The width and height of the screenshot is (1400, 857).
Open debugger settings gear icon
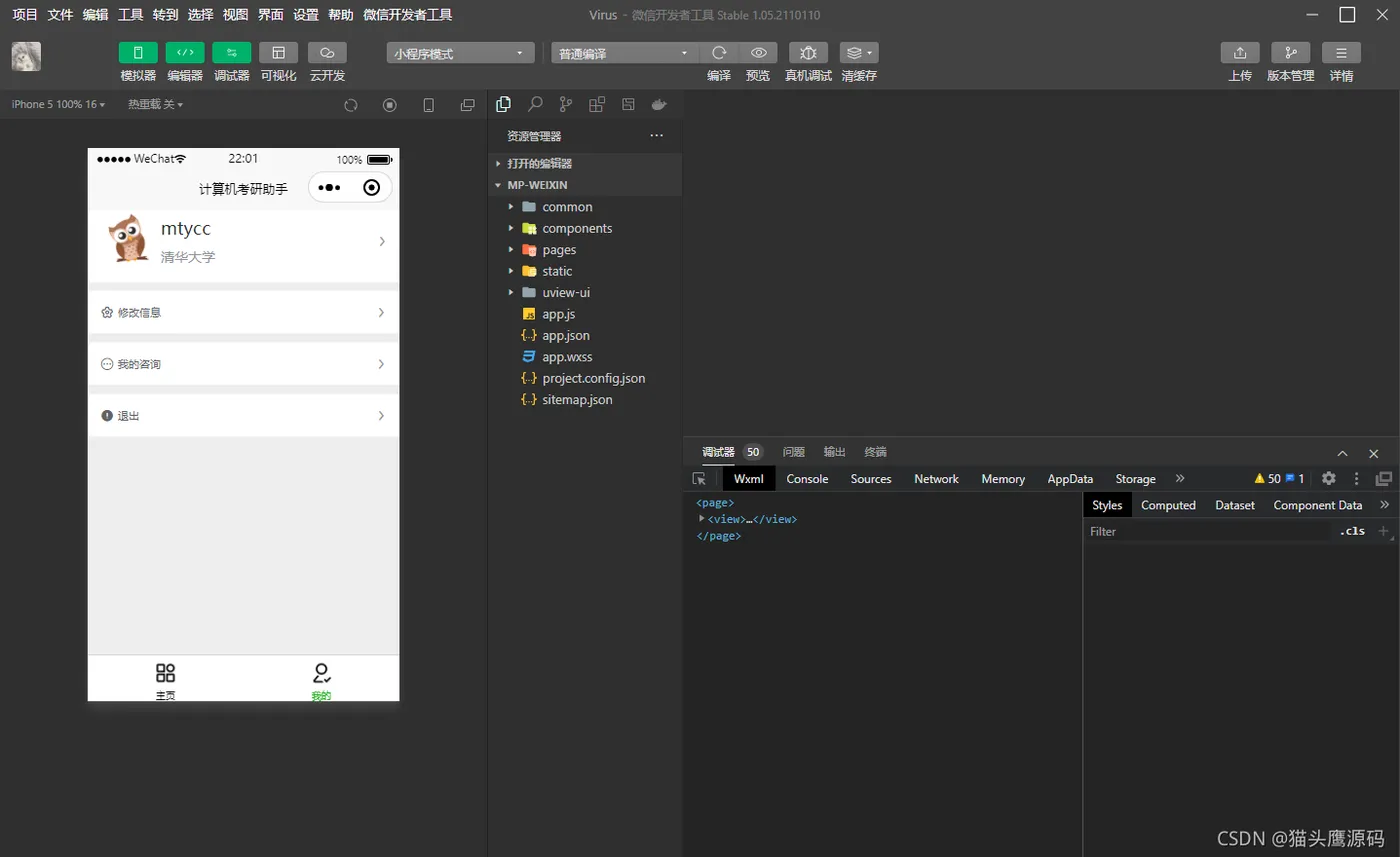click(x=1328, y=479)
